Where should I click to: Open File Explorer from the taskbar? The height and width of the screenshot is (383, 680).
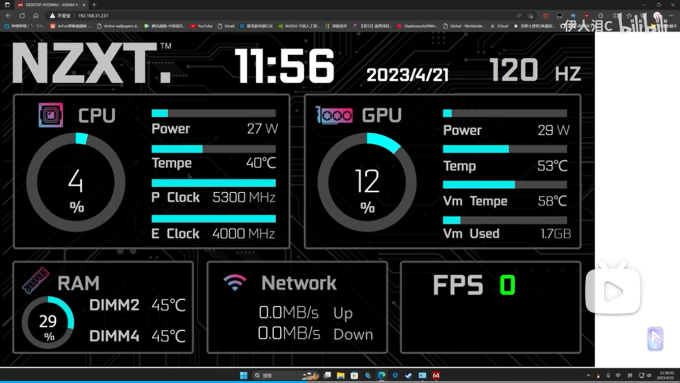[340, 375]
